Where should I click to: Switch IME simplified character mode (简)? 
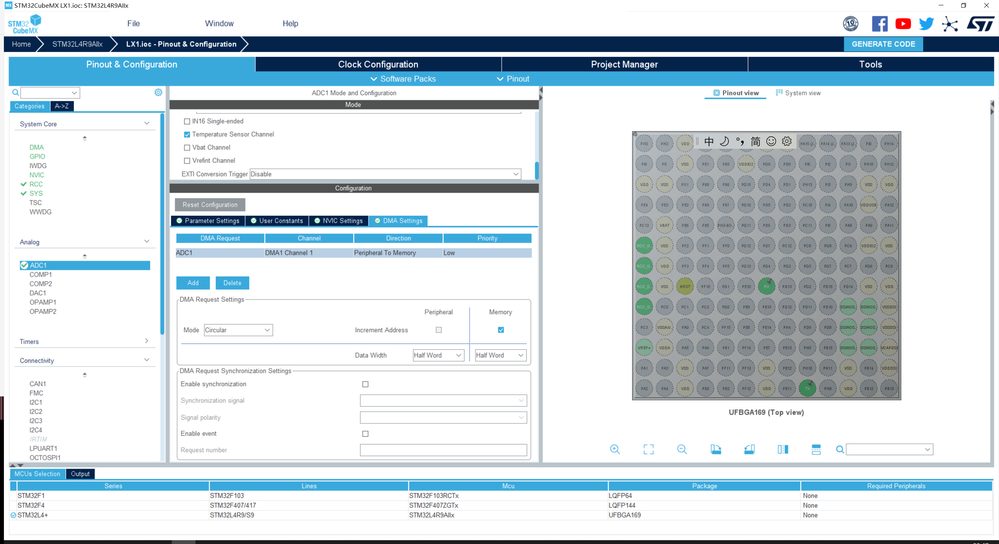tap(755, 141)
